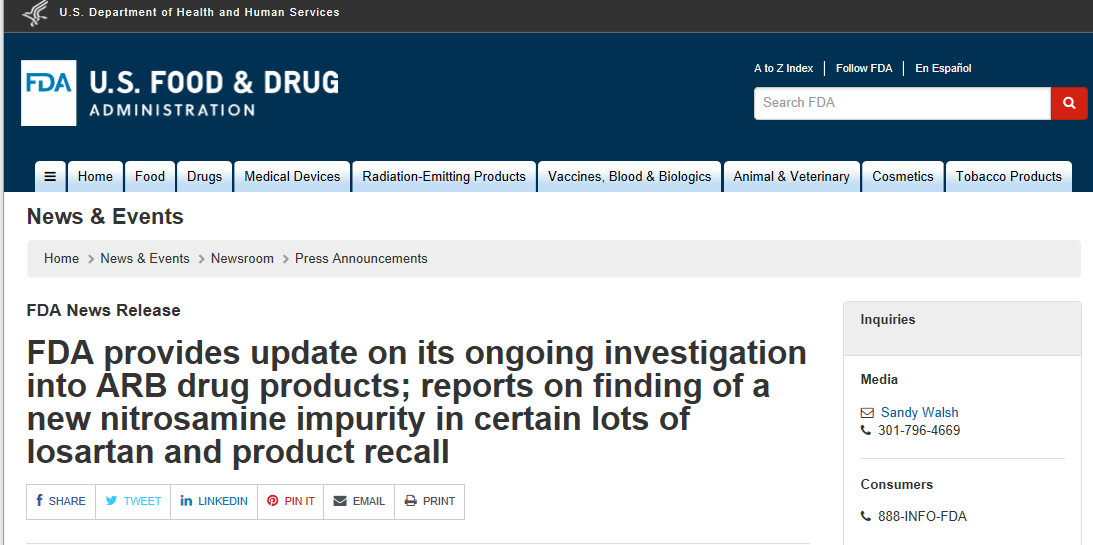Email this news release
The image size is (1093, 545).
(x=359, y=501)
